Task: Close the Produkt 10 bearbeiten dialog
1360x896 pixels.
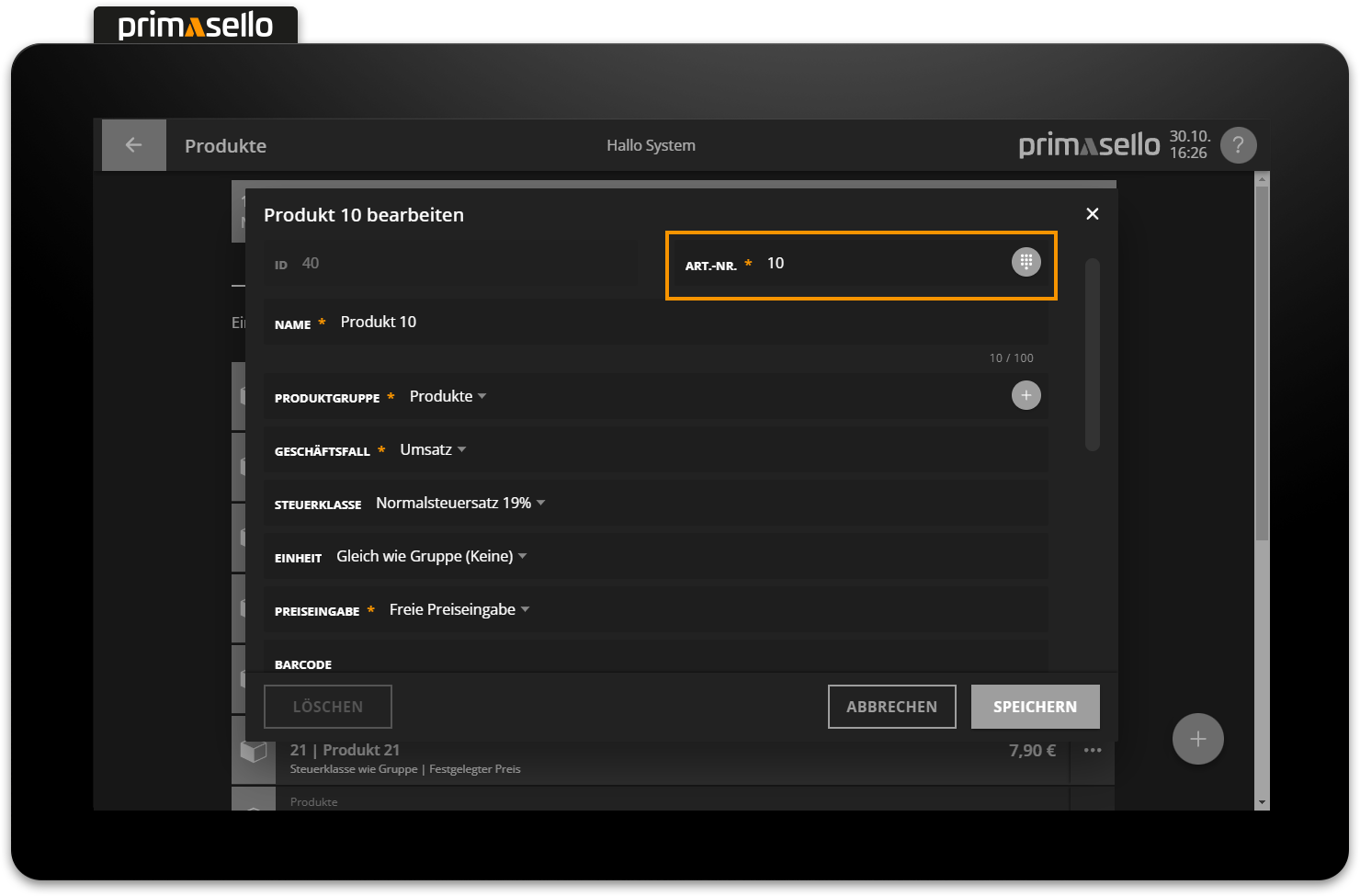Action: (x=1092, y=213)
